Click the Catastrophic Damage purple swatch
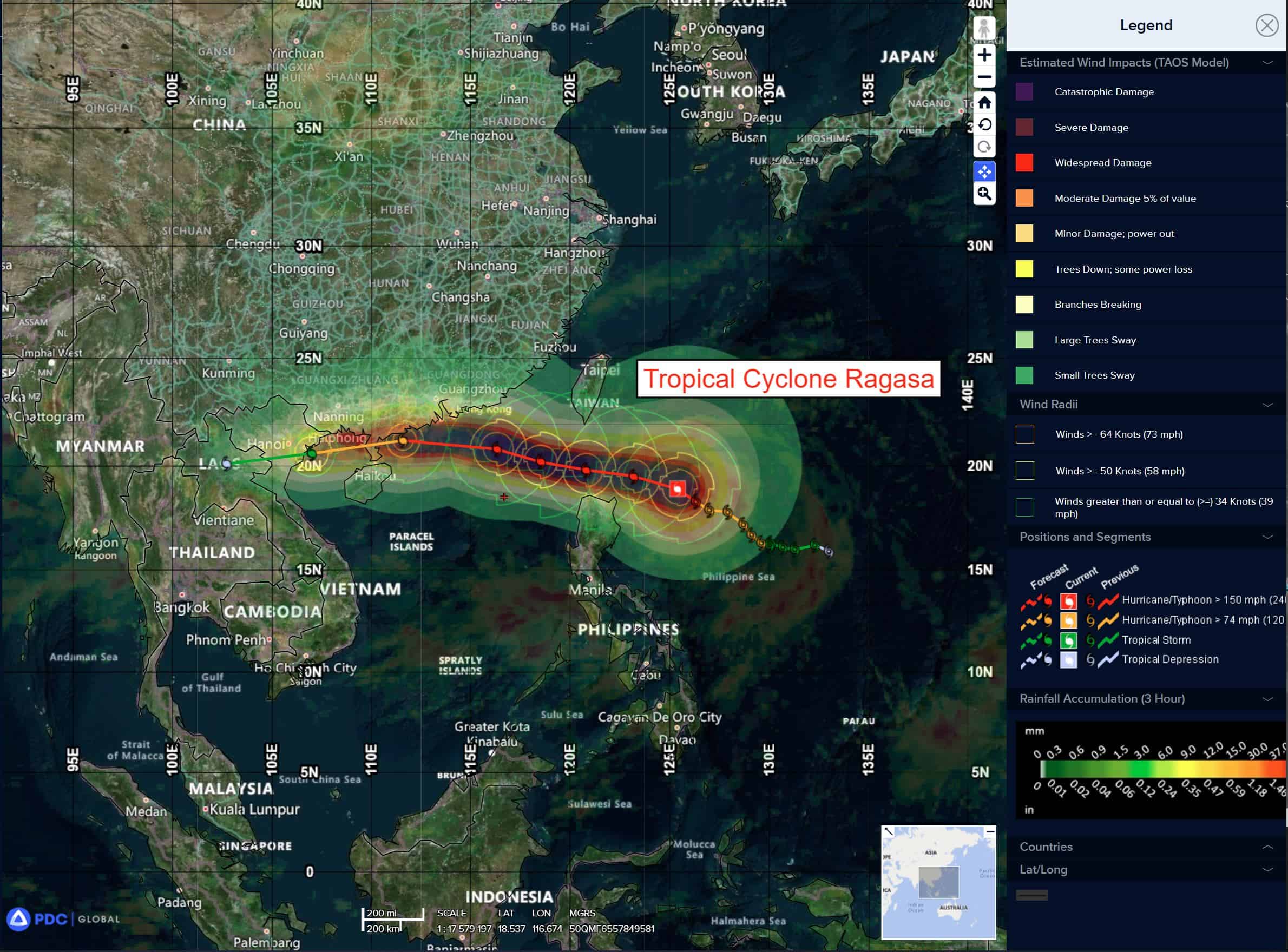The image size is (1288, 952). coord(1024,92)
